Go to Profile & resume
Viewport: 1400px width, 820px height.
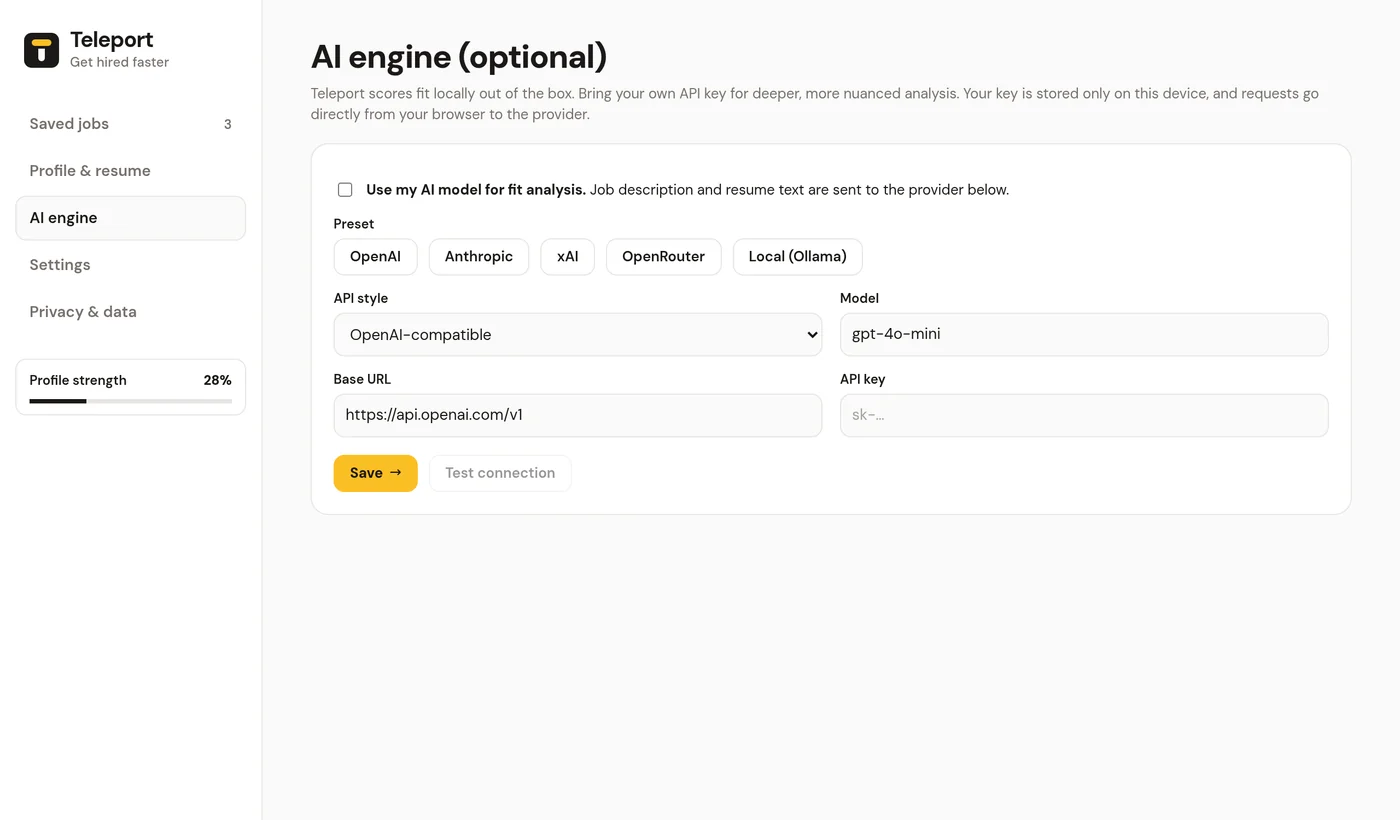131,171
